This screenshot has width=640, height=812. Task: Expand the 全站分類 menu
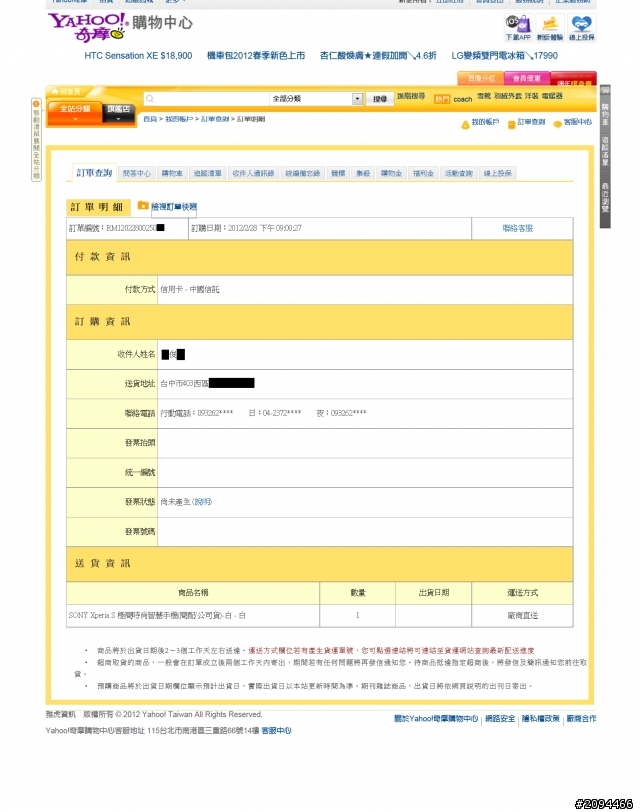click(75, 113)
